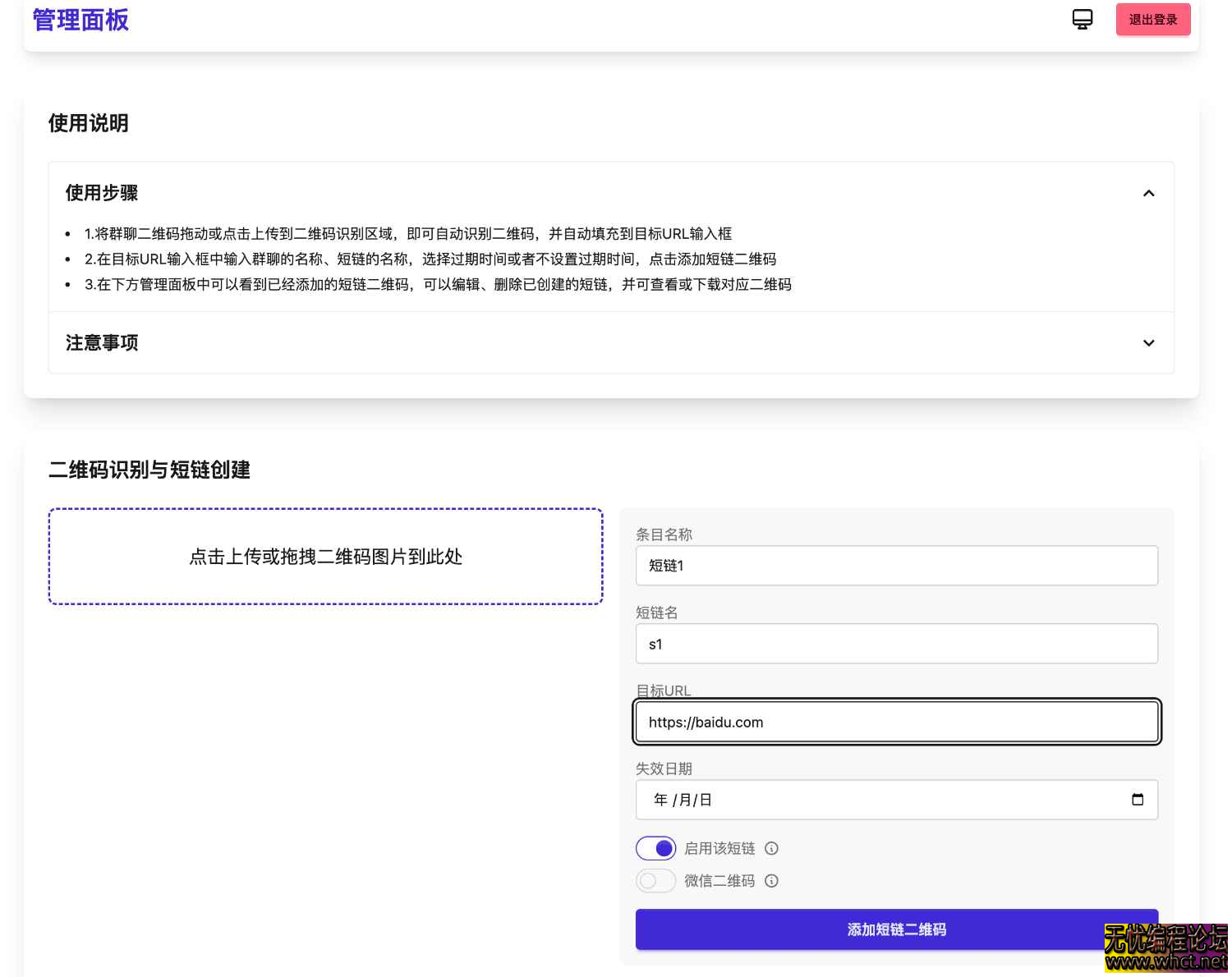Open the info tooltip beside 启用该短链
Image resolution: width=1232 pixels, height=977 pixels.
pyautogui.click(x=771, y=848)
